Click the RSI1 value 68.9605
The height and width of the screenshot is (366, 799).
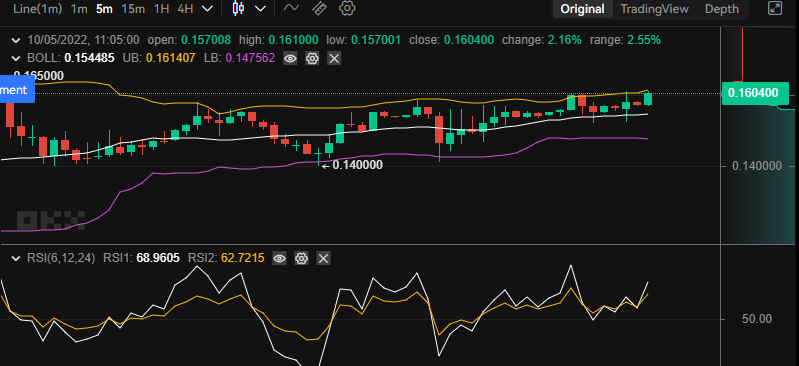(x=158, y=258)
